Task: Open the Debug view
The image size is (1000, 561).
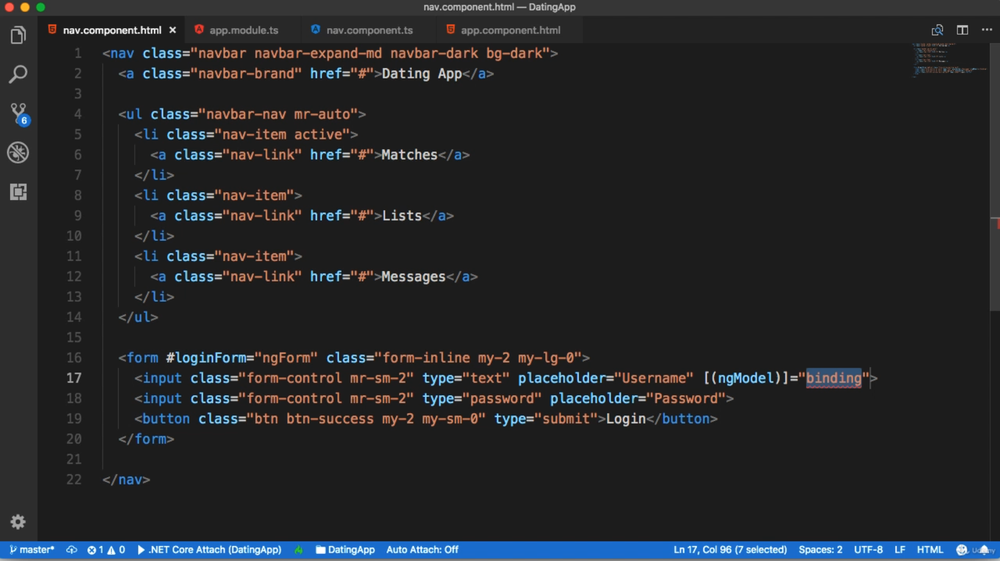Action: pos(18,152)
